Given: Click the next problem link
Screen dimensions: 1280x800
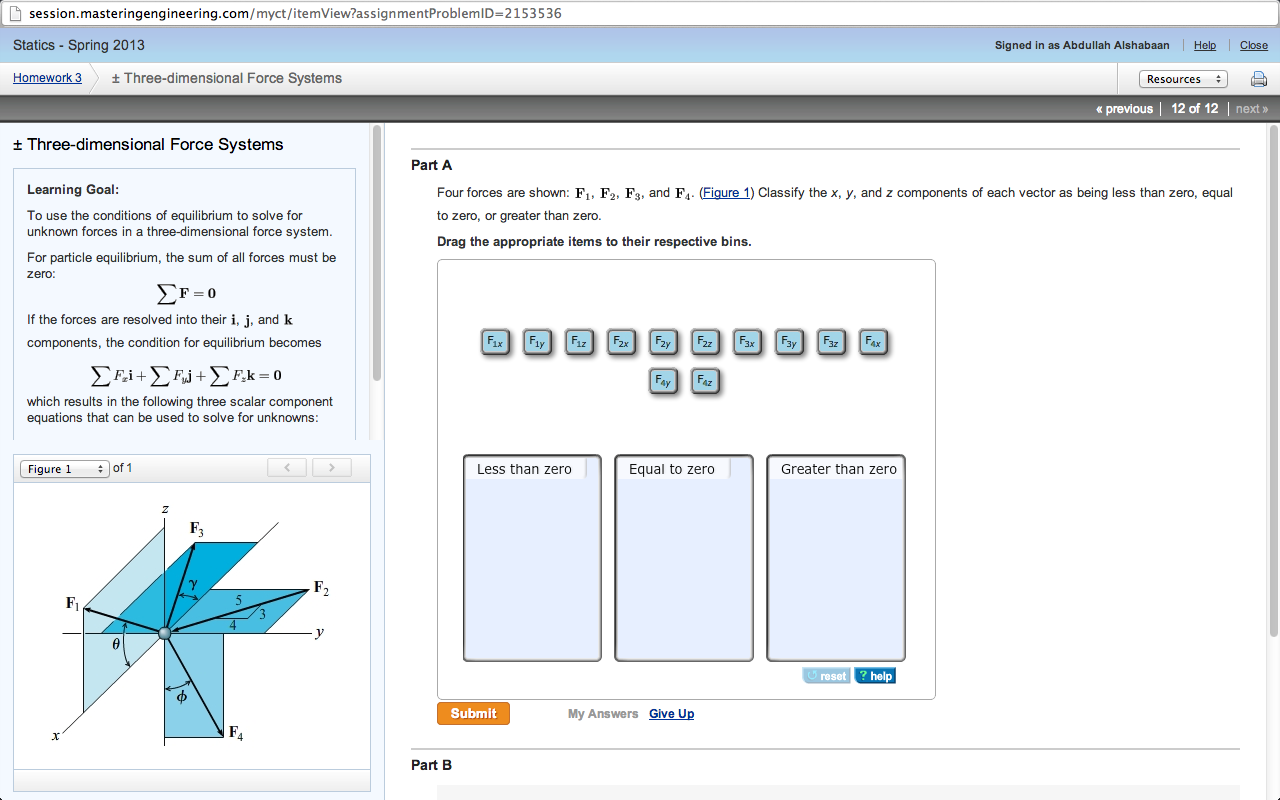Looking at the screenshot, I should pos(1252,109).
